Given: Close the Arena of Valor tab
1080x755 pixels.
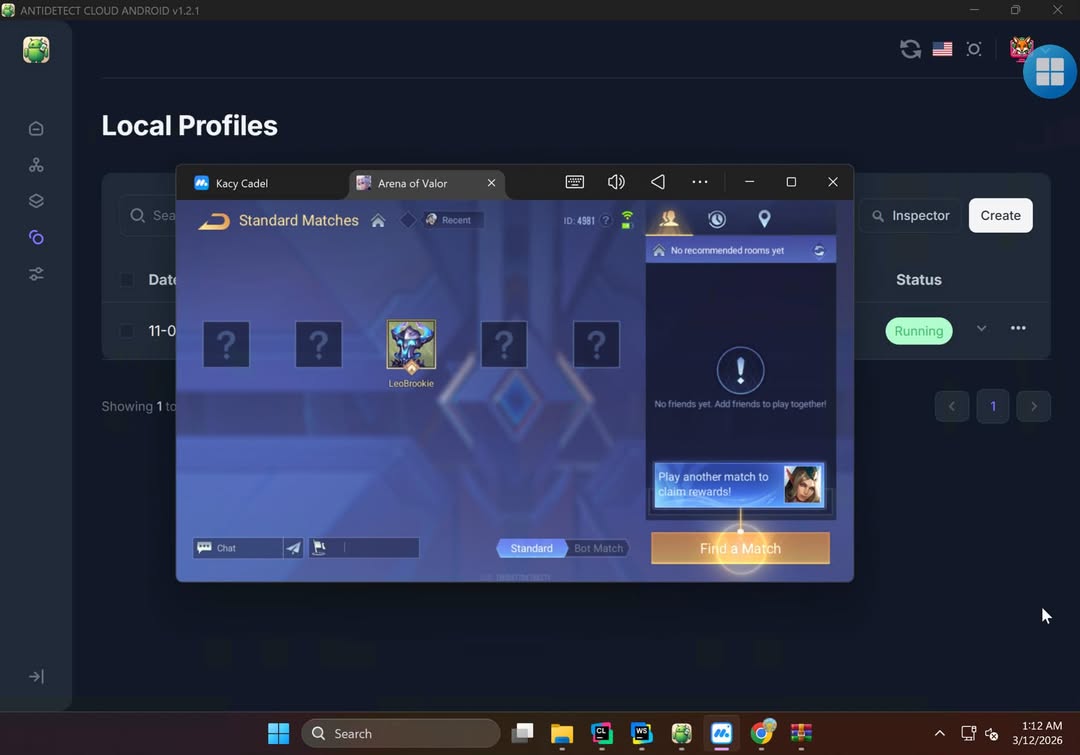Looking at the screenshot, I should click(x=491, y=183).
